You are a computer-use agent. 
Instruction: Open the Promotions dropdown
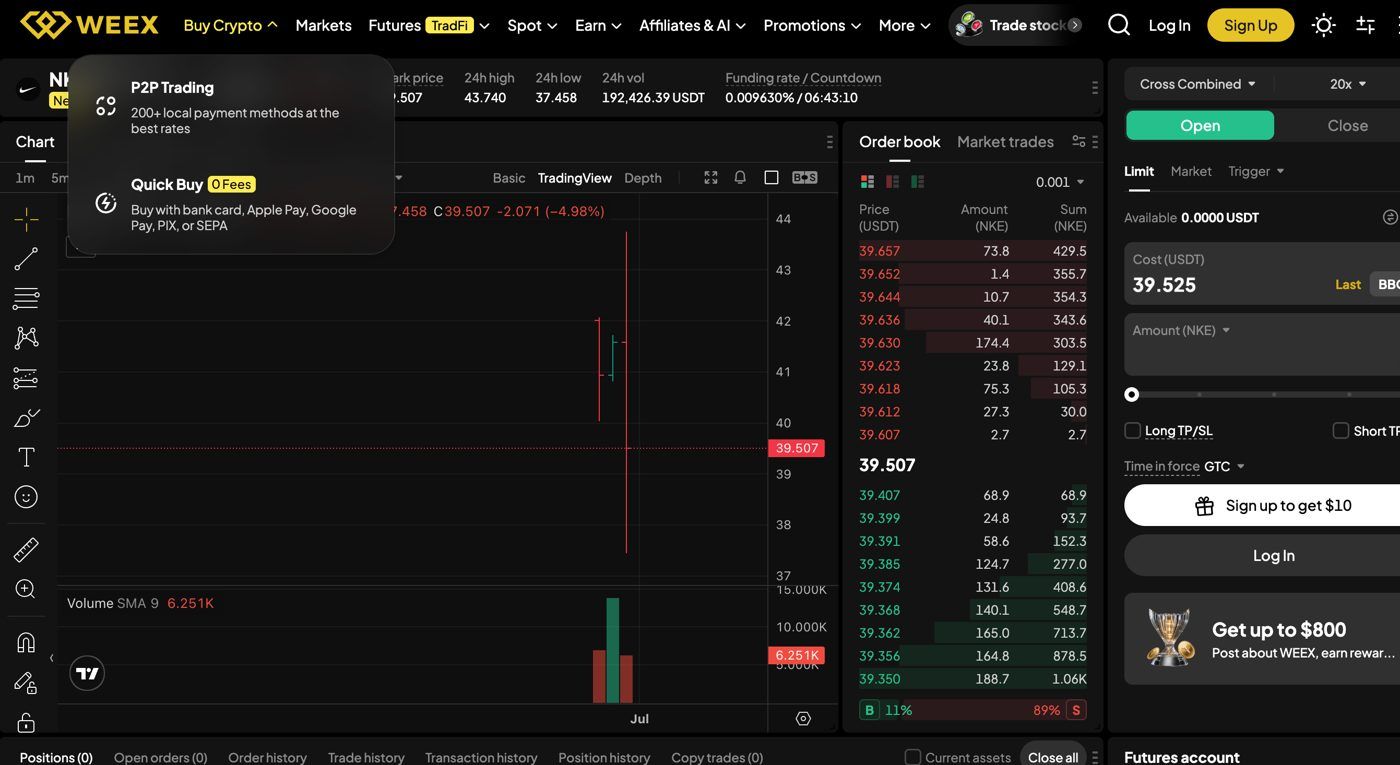pyautogui.click(x=813, y=25)
